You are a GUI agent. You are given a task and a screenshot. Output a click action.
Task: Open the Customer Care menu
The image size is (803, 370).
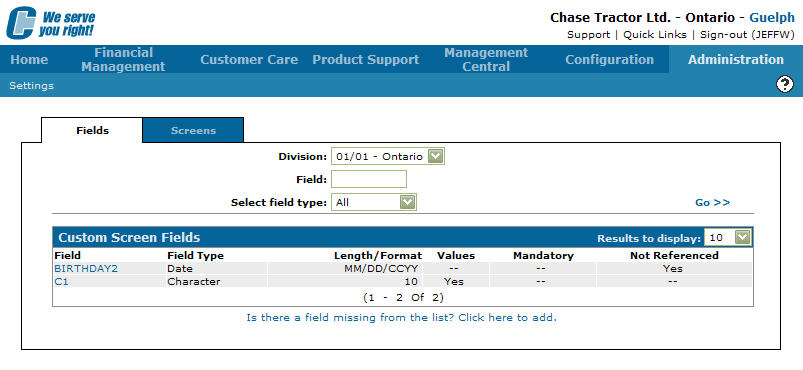(x=249, y=59)
